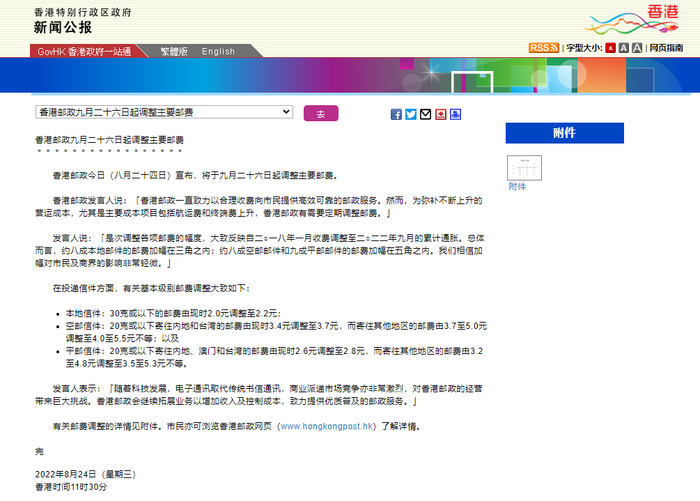This screenshot has height=501, width=700.
Task: Open the Hong Kong brand logo
Action: [x=631, y=20]
